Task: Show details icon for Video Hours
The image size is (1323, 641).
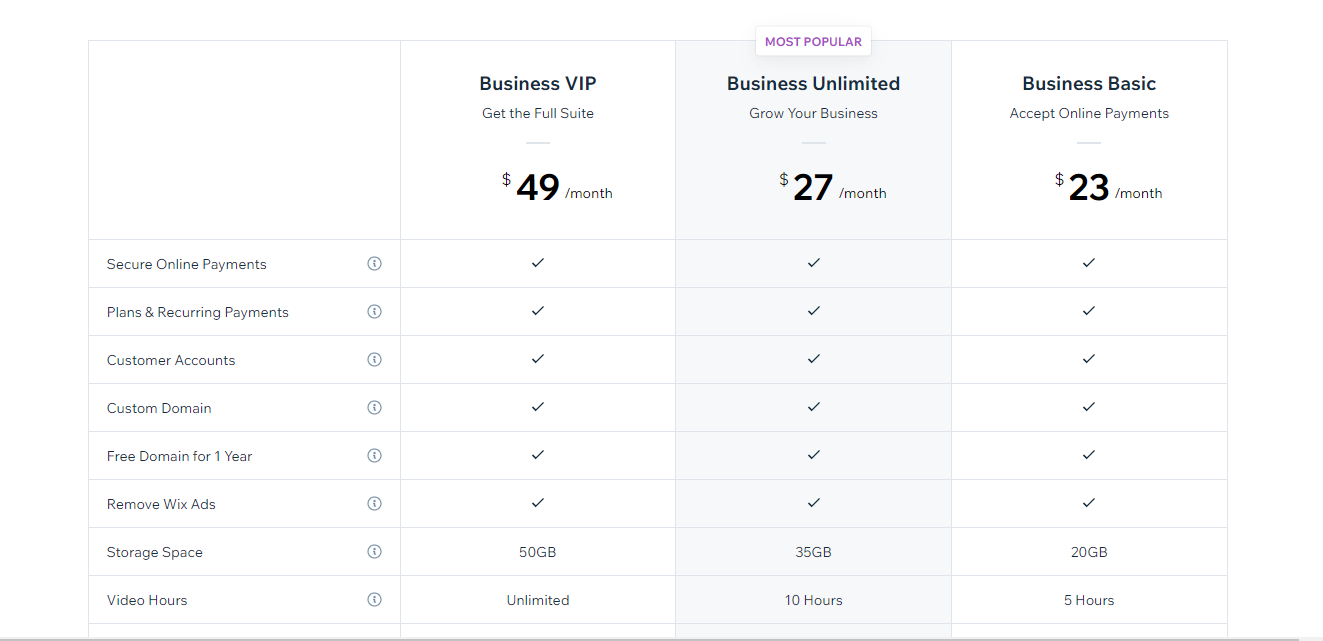Action: (374, 600)
